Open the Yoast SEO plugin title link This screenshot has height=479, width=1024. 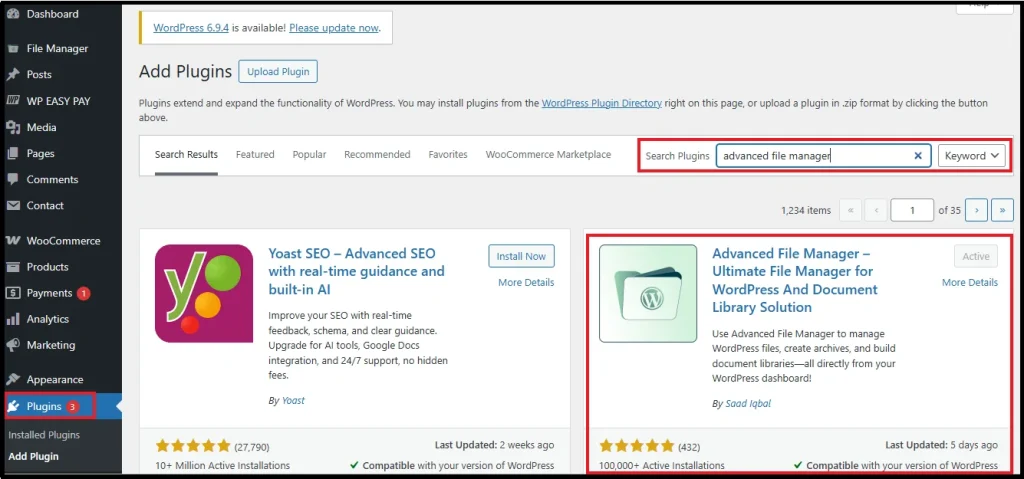357,271
